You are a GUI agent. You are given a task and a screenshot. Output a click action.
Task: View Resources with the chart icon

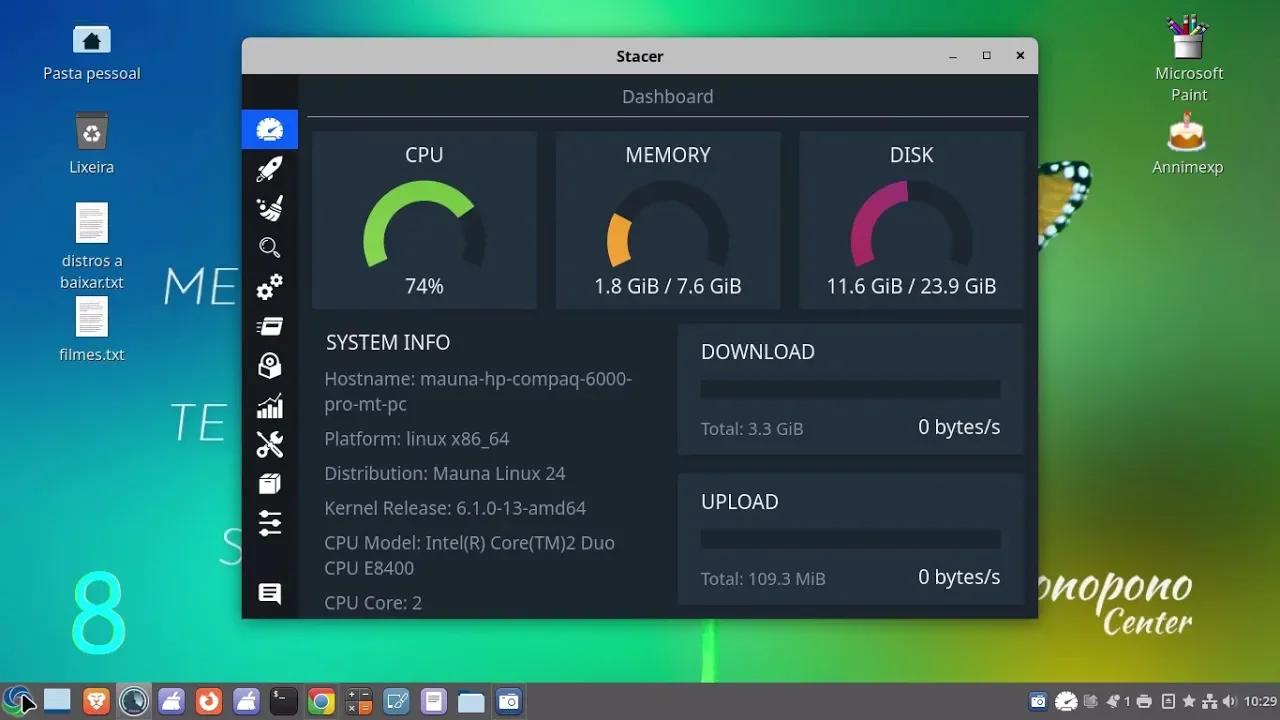coord(269,405)
